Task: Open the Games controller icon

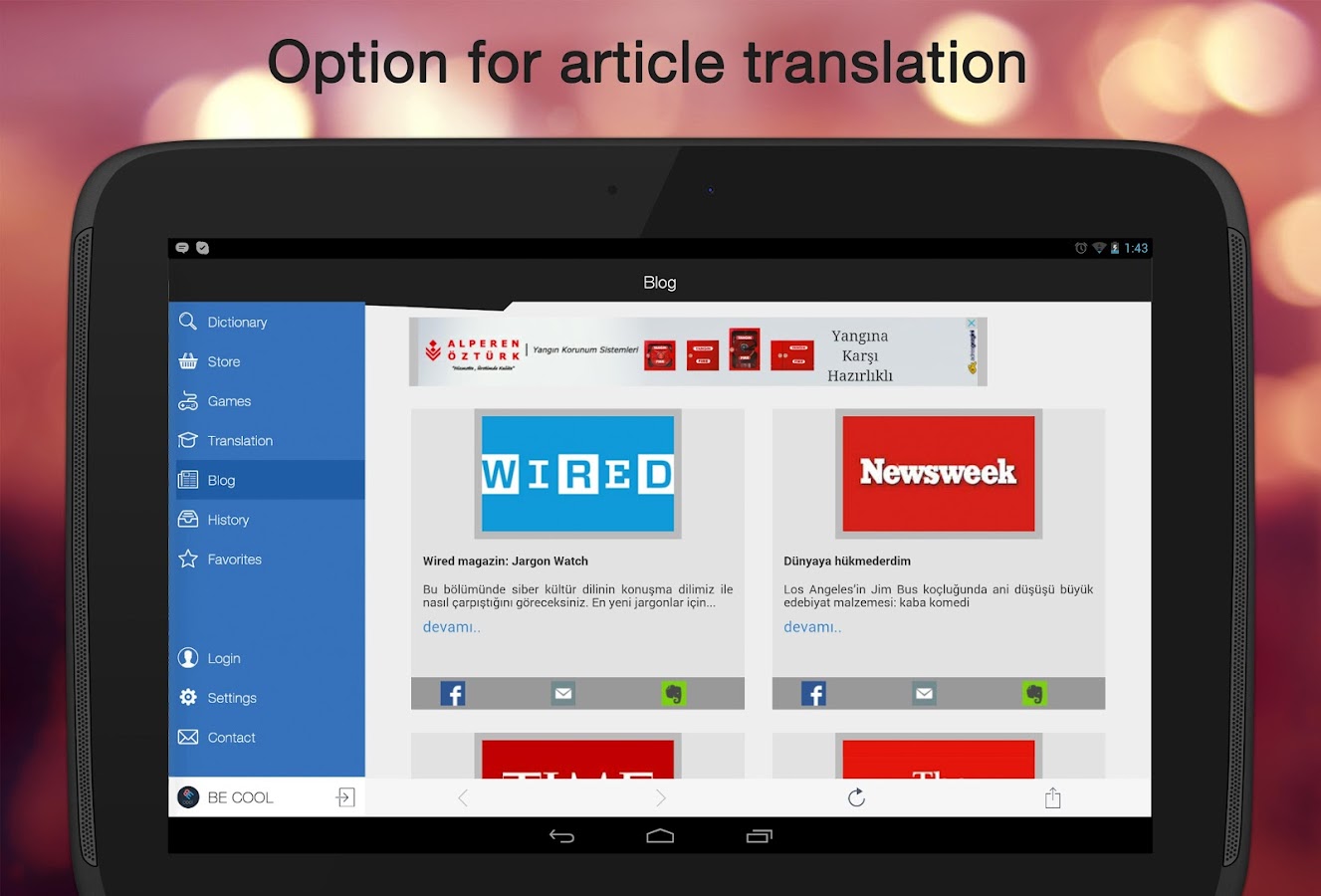Action: tap(187, 401)
